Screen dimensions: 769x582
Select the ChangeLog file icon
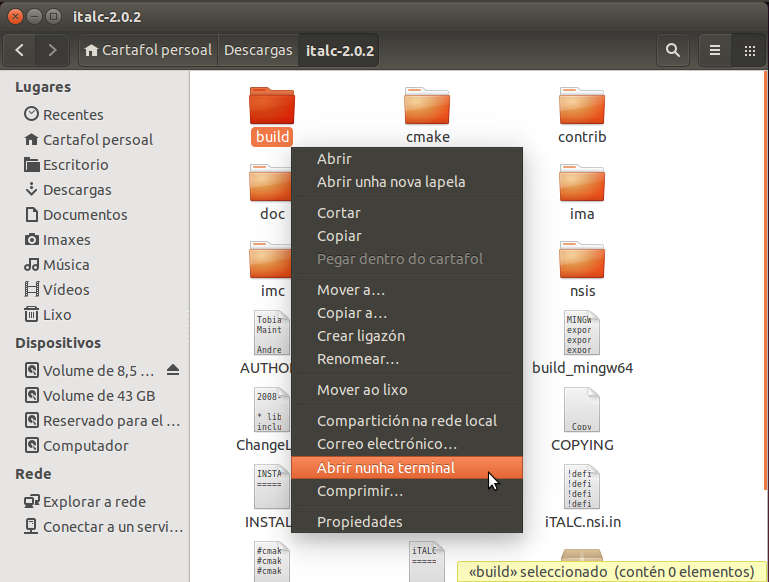pos(272,410)
